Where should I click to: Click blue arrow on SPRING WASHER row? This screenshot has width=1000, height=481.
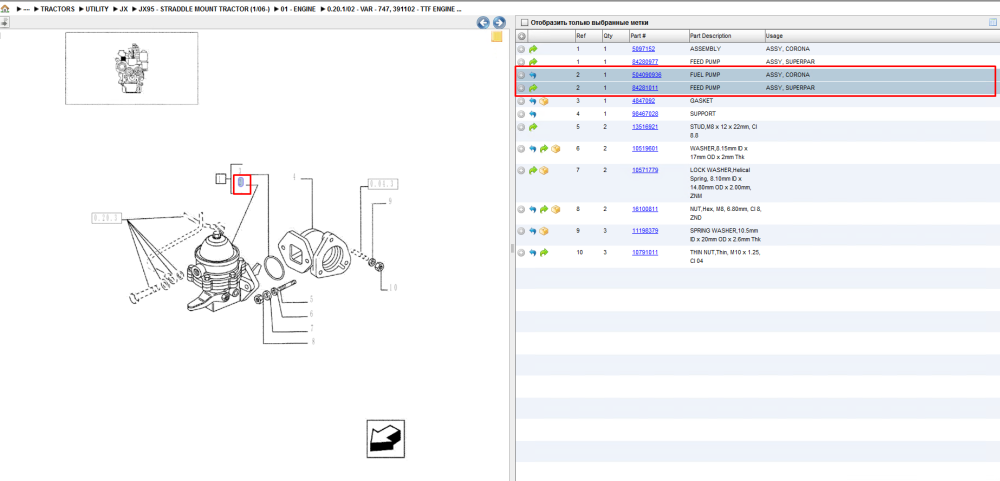(533, 231)
